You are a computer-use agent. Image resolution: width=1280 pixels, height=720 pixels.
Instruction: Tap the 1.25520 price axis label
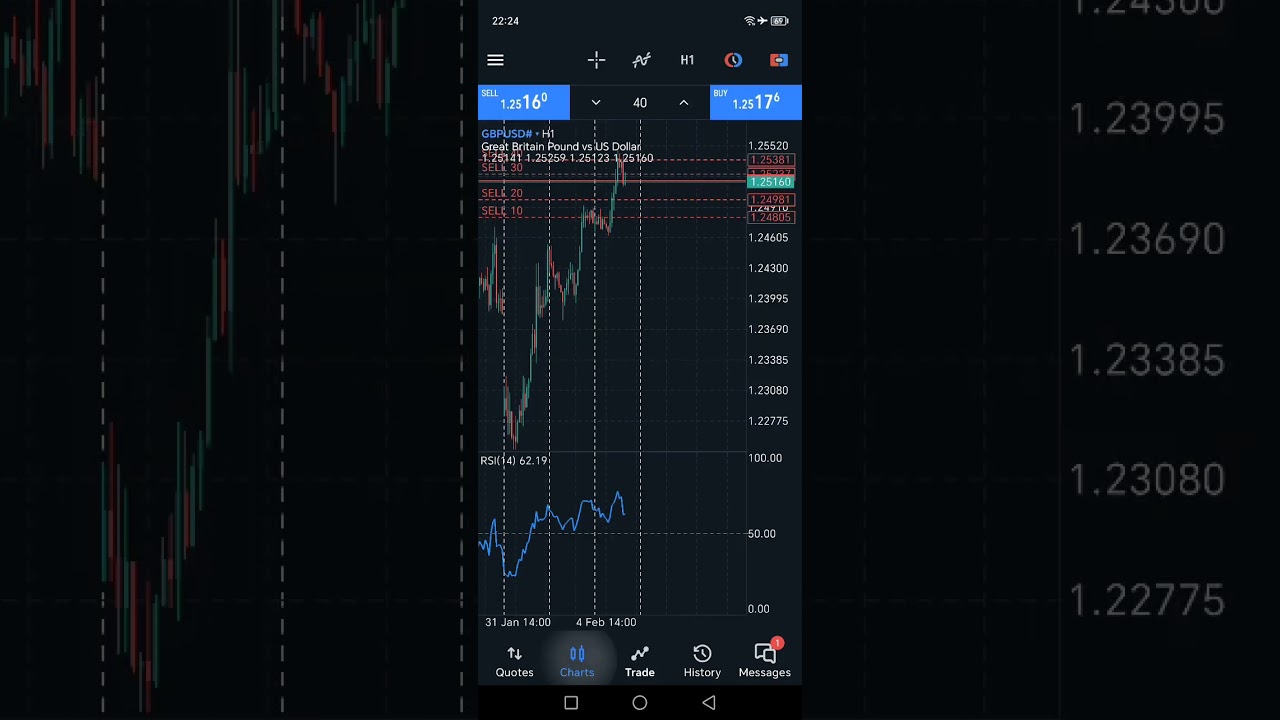[768, 146]
